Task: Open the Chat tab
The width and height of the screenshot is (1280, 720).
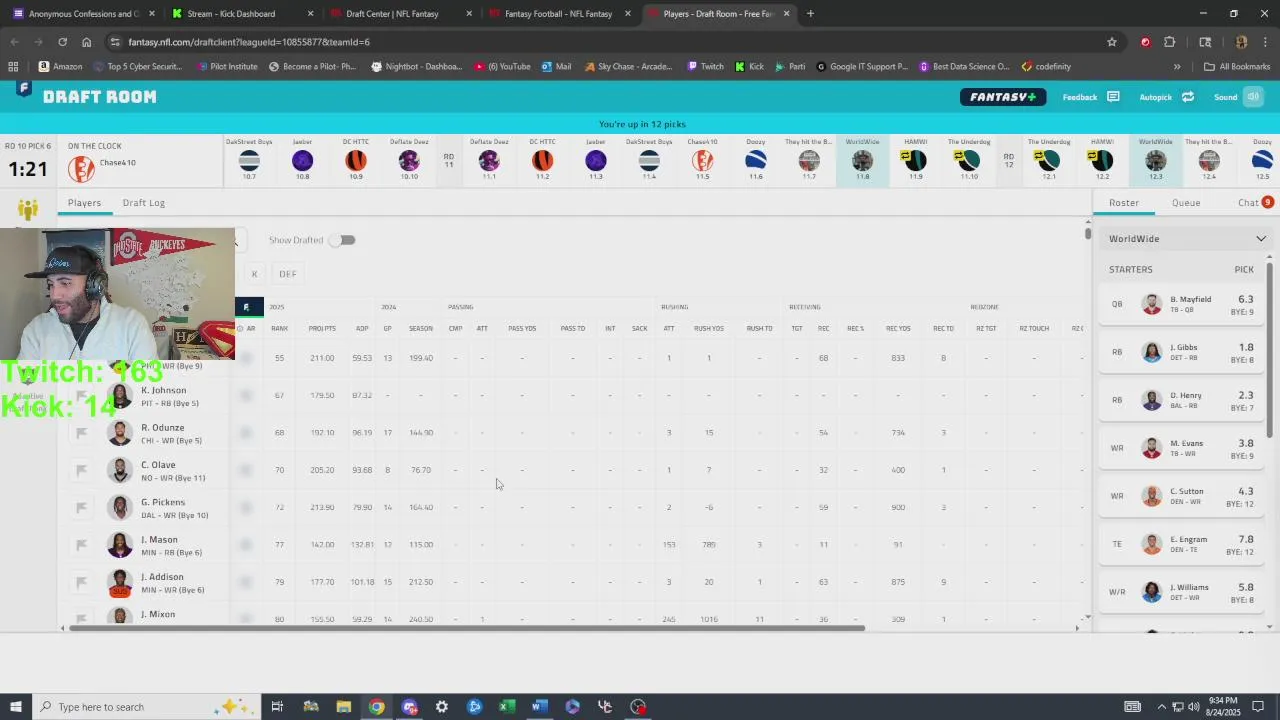Action: tap(1248, 203)
